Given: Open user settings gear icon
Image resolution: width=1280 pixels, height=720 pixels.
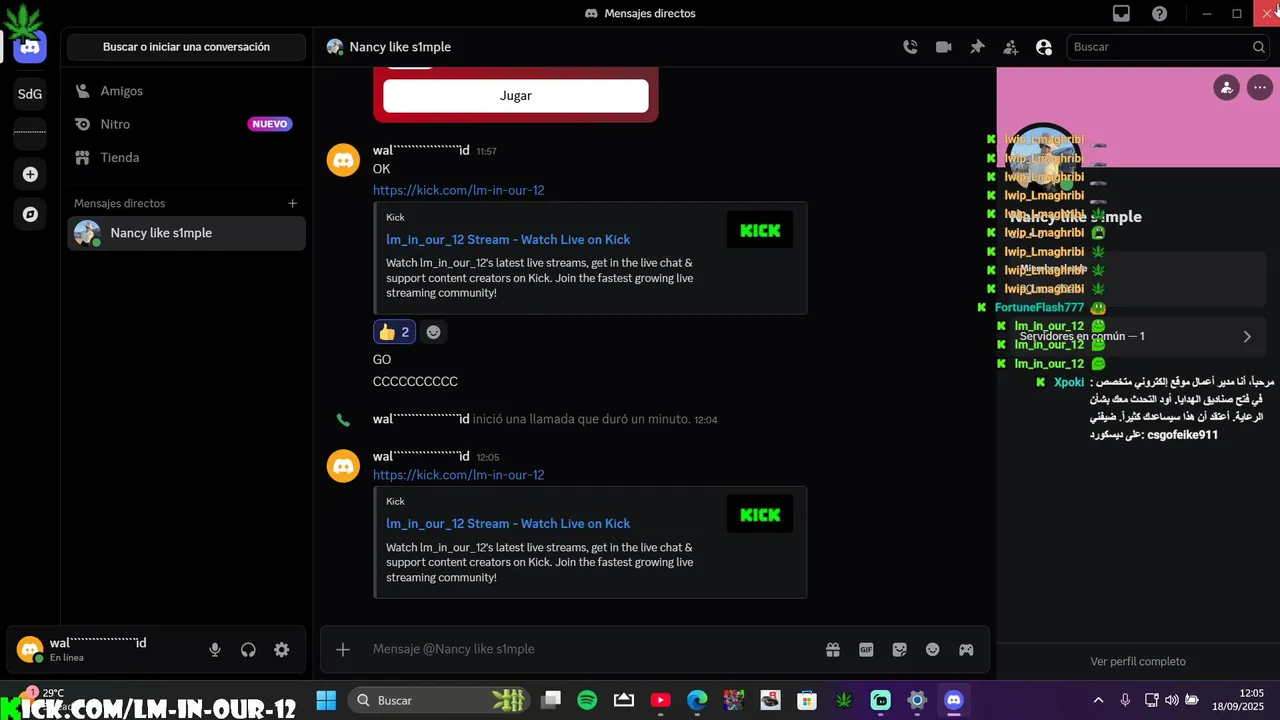Looking at the screenshot, I should [282, 649].
